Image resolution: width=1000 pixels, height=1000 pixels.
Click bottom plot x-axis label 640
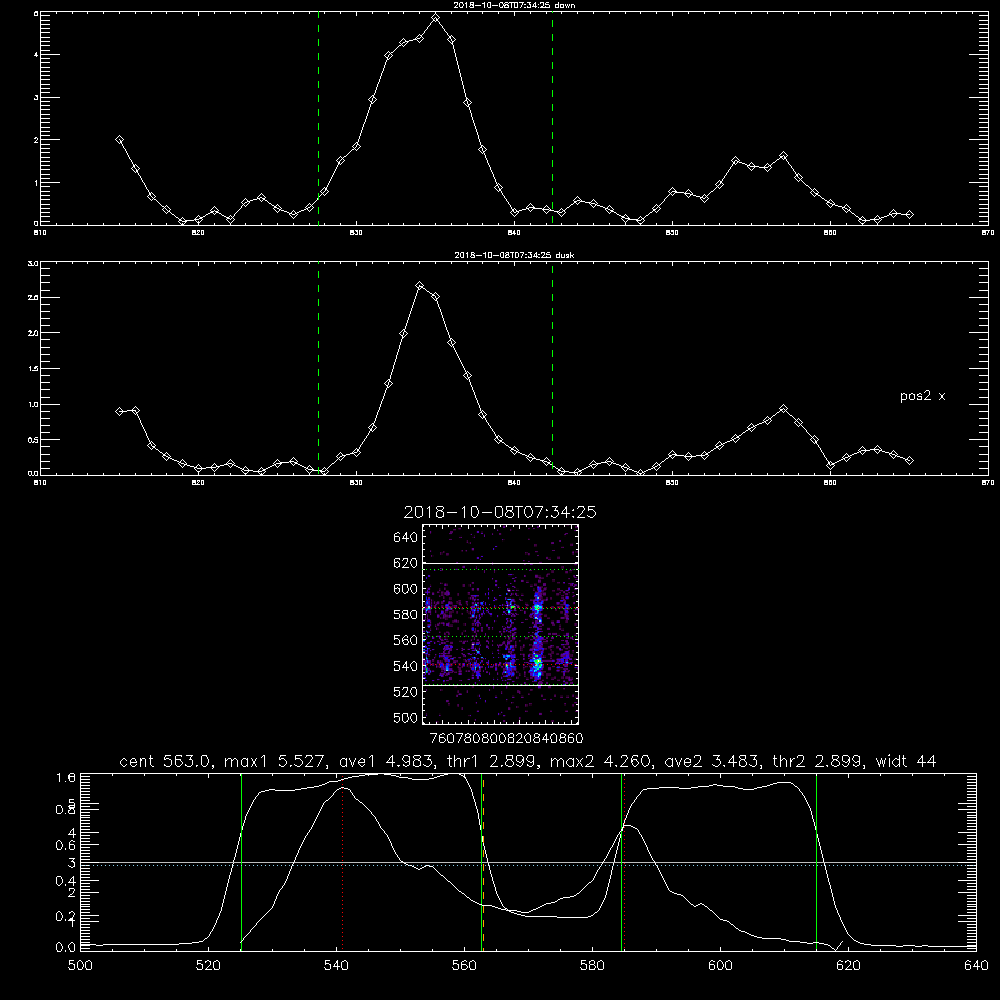coord(976,966)
